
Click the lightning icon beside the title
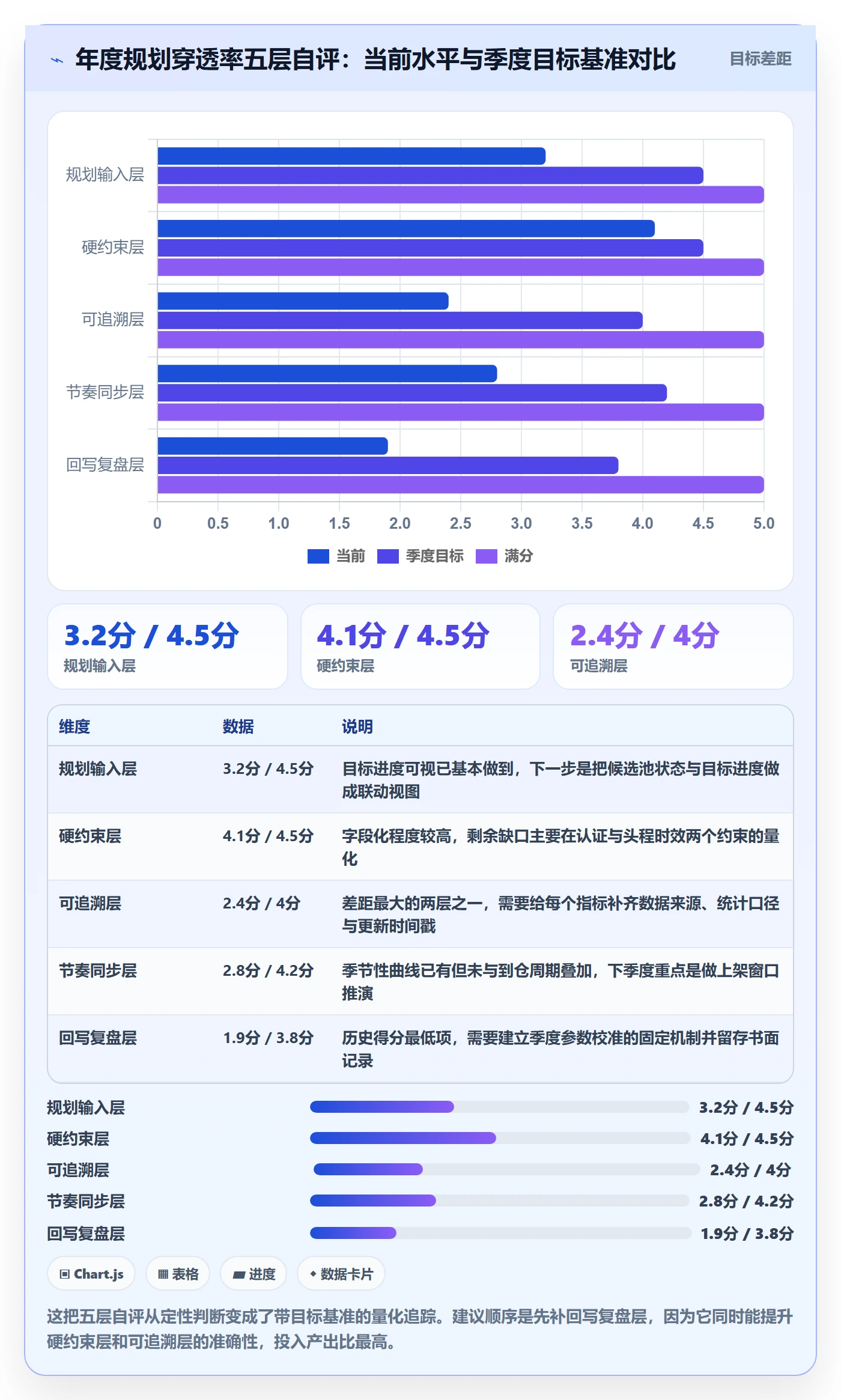pyautogui.click(x=57, y=60)
